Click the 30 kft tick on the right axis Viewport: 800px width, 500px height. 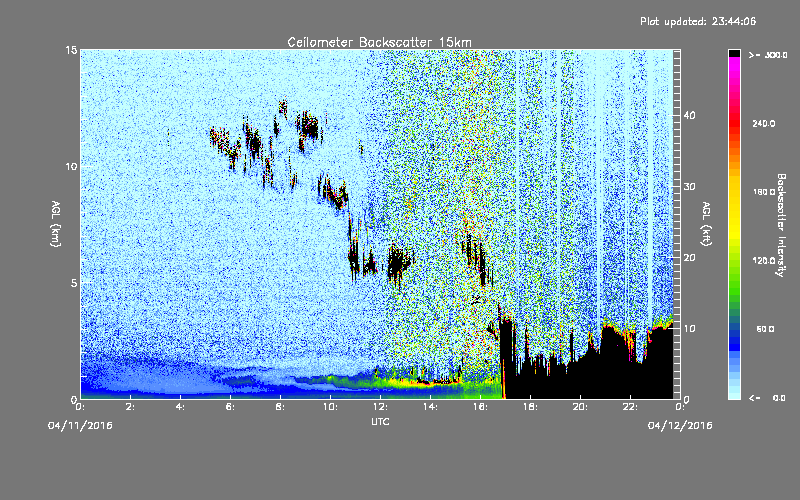pyautogui.click(x=689, y=187)
